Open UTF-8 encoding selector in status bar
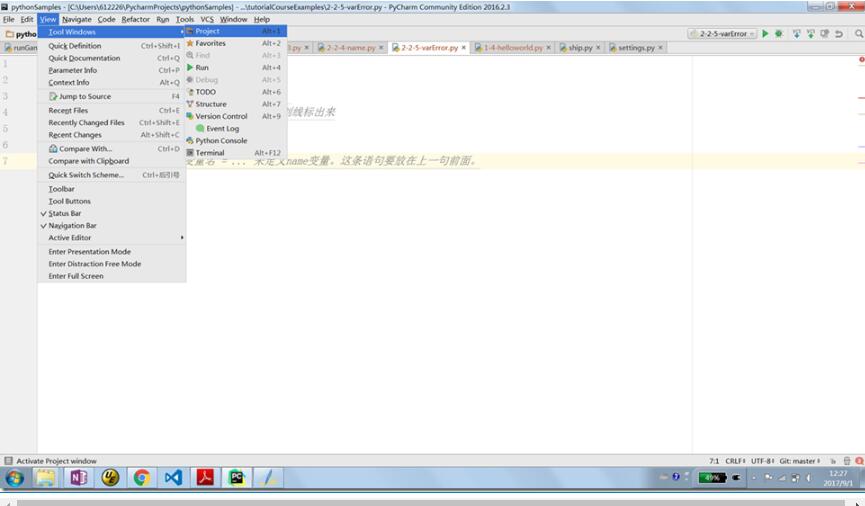Screen dimensions: 865x506 762,461
